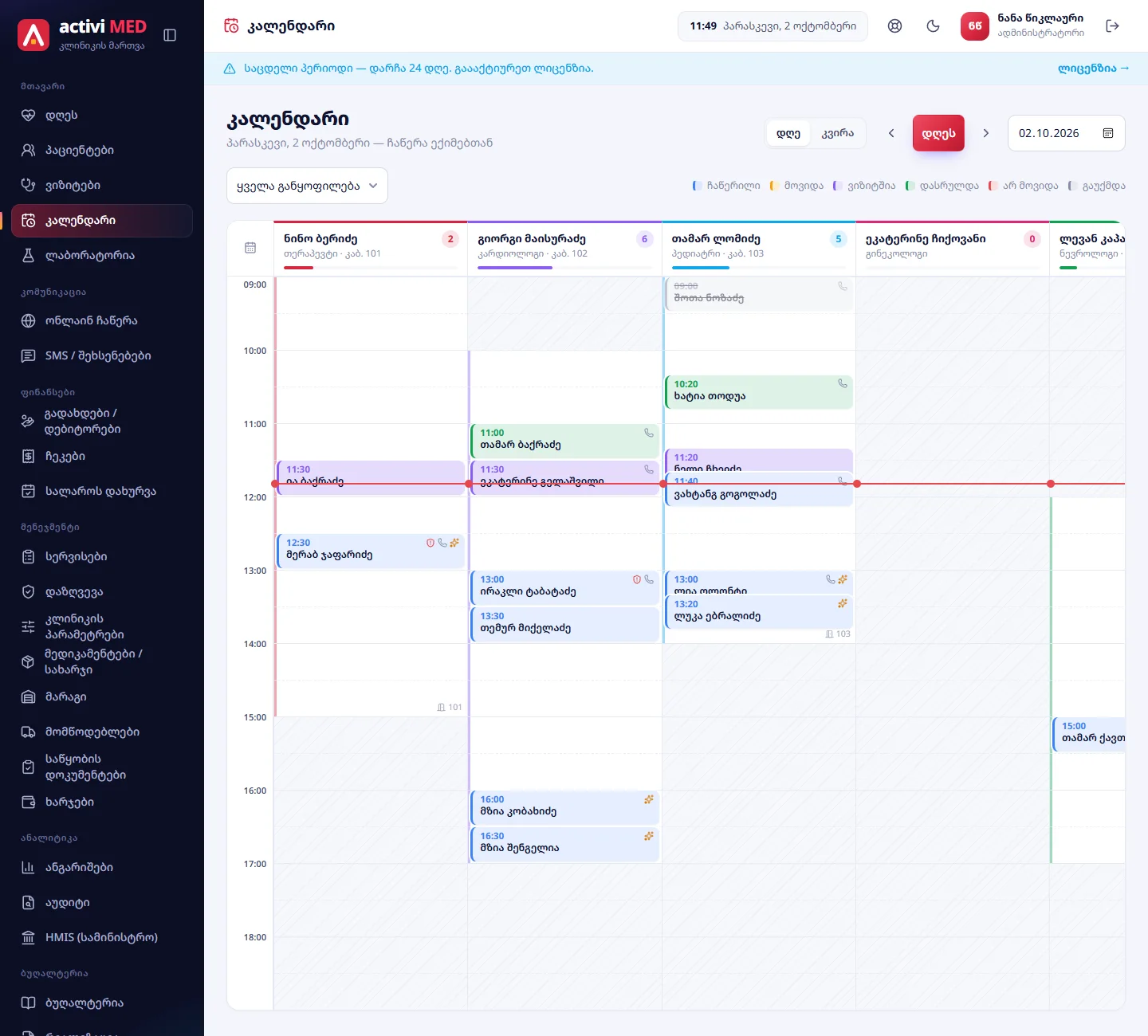Screen dimensions: 1148x1036
Task: Switch calendar to კვირა view
Action: tap(837, 133)
